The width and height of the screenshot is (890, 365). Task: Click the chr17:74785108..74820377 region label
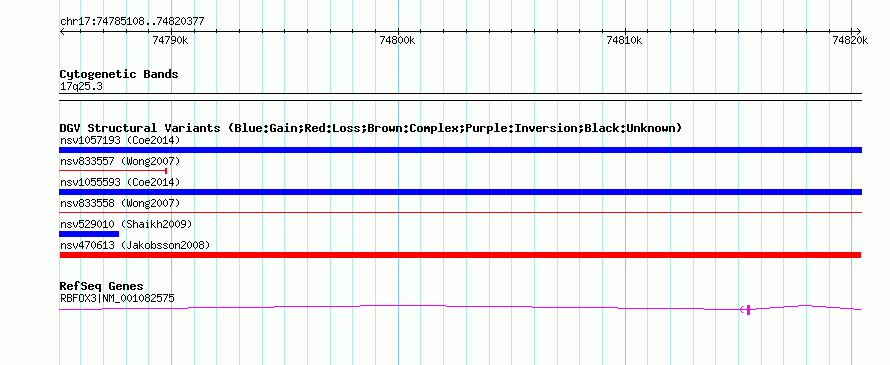pyautogui.click(x=132, y=22)
